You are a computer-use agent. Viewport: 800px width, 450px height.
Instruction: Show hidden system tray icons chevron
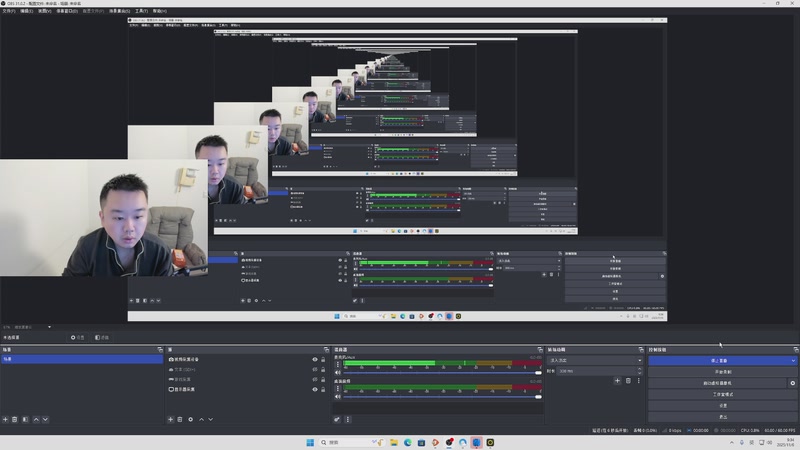tap(731, 442)
